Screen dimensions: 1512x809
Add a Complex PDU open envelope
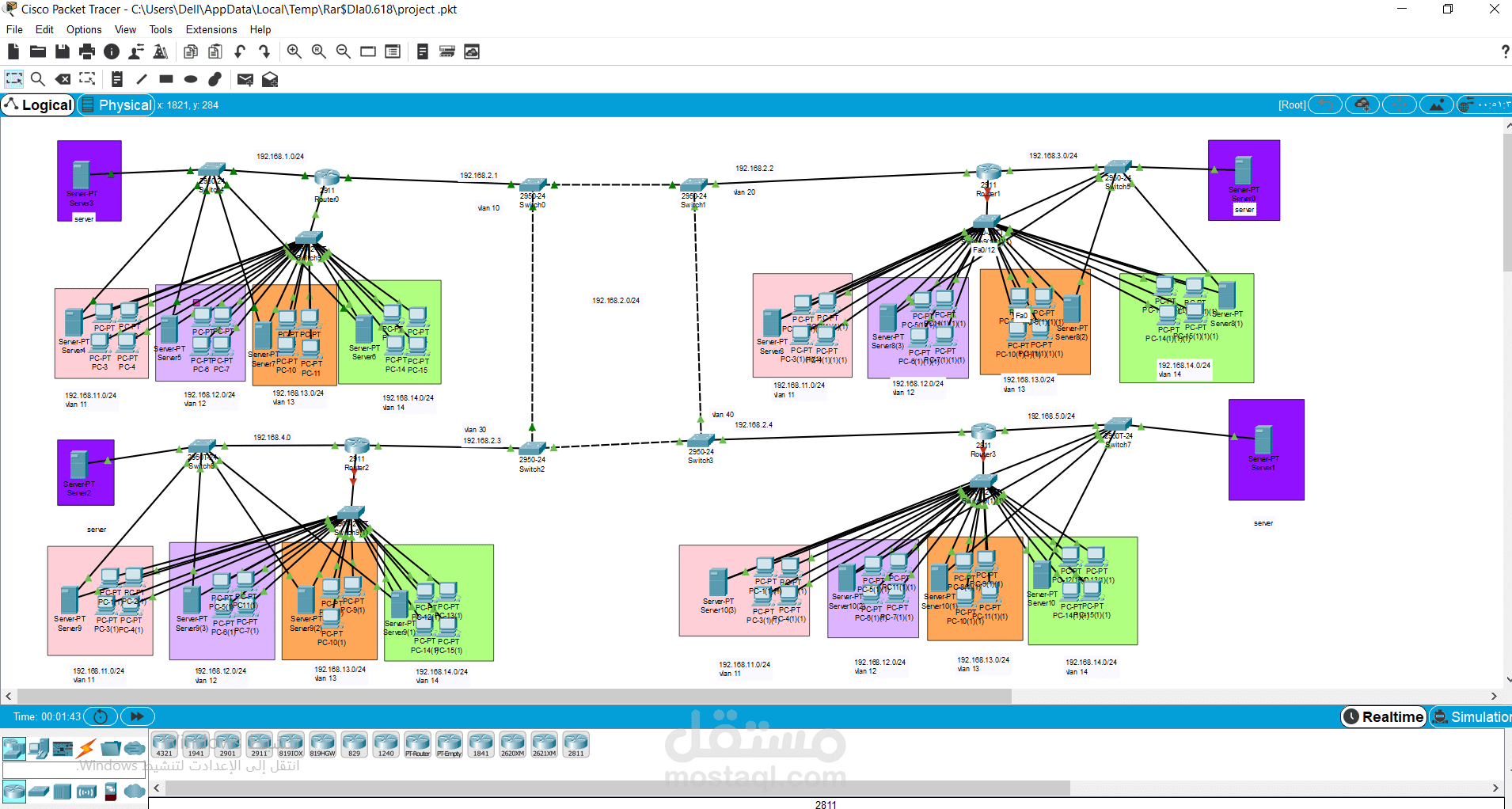point(270,79)
